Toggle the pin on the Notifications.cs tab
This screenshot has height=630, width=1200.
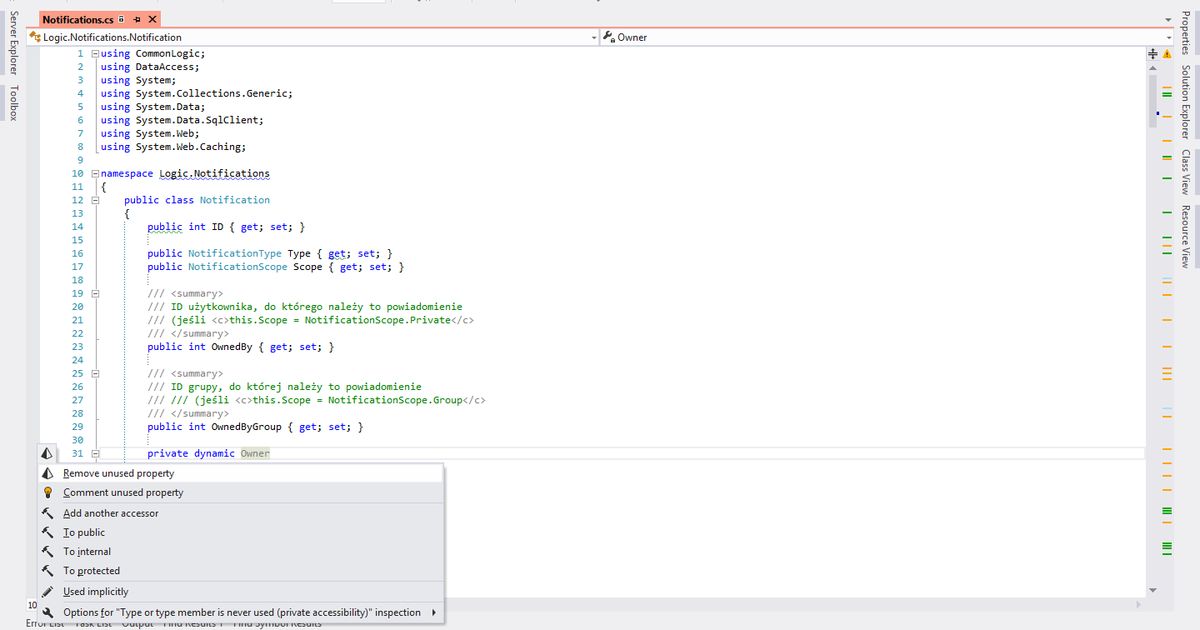[x=135, y=18]
